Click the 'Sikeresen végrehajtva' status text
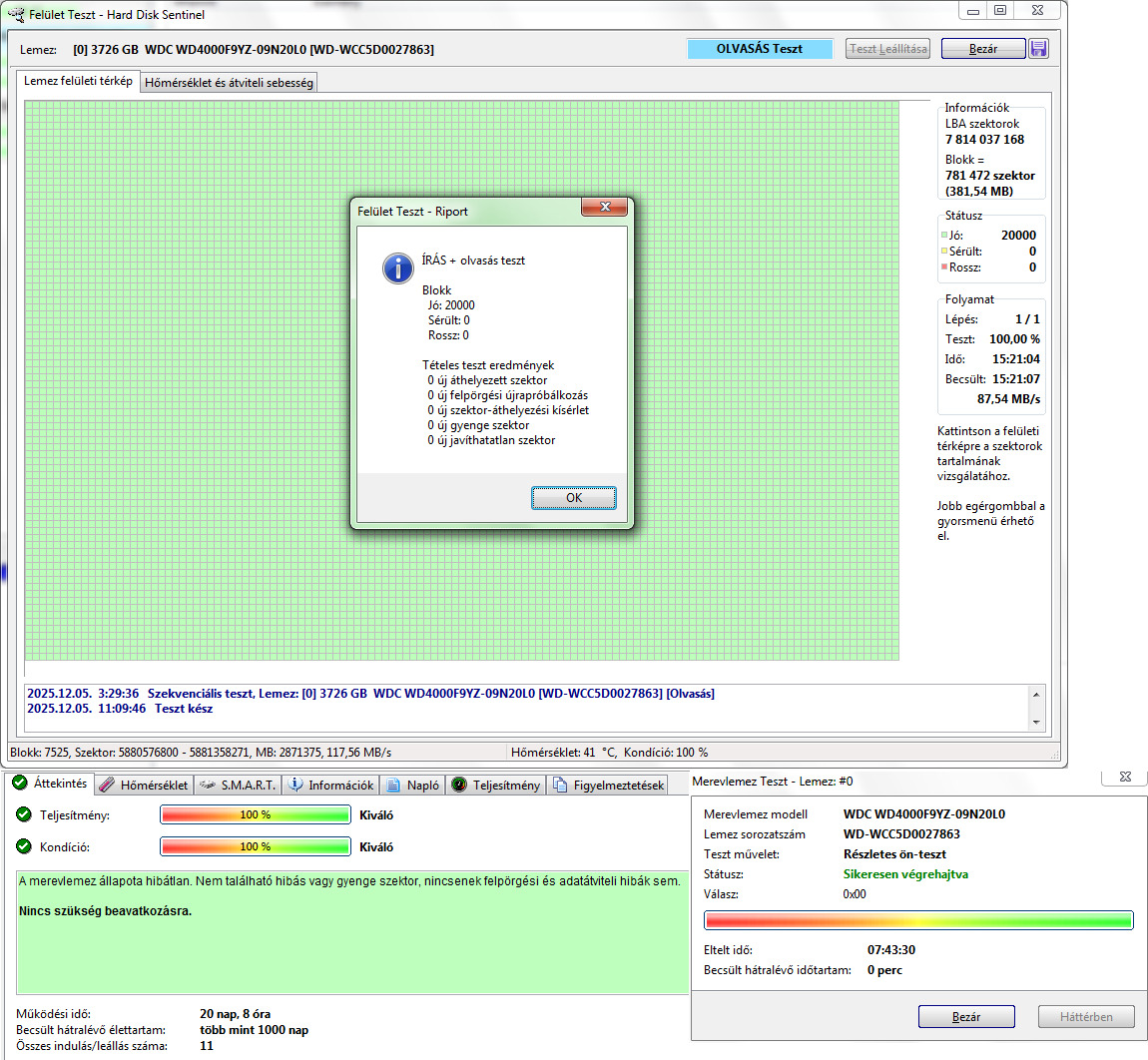Screen dimensions: 1148x1060 pos(905,874)
